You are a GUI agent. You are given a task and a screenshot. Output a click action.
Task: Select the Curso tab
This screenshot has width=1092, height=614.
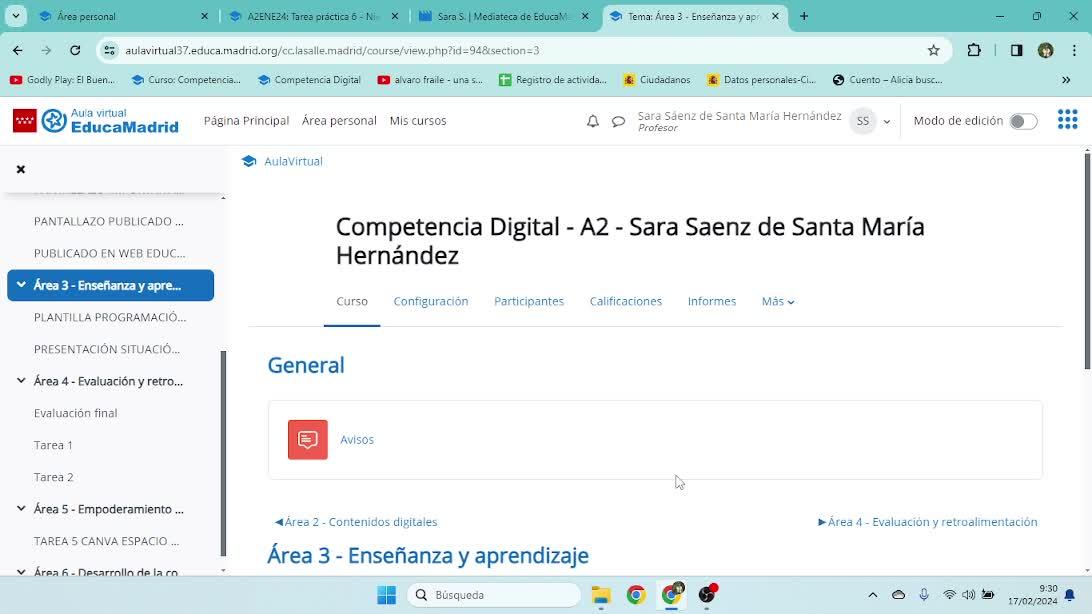coord(352,301)
